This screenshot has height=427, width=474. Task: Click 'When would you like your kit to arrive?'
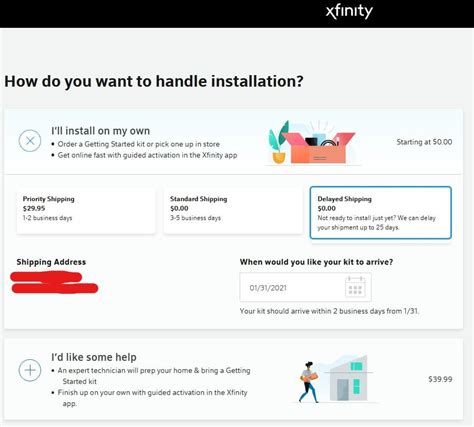[316, 262]
